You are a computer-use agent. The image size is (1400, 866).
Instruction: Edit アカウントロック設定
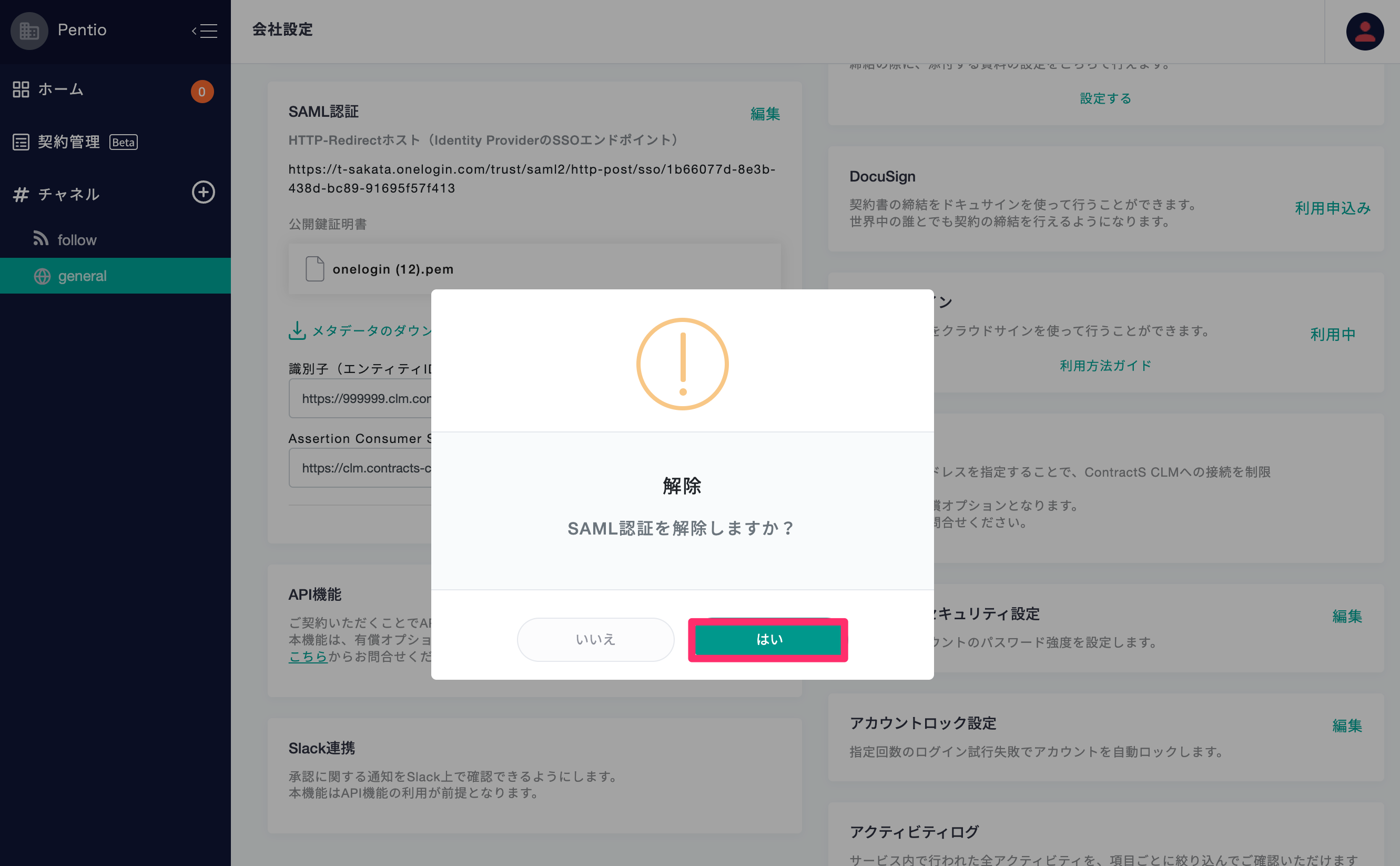coord(1347,726)
